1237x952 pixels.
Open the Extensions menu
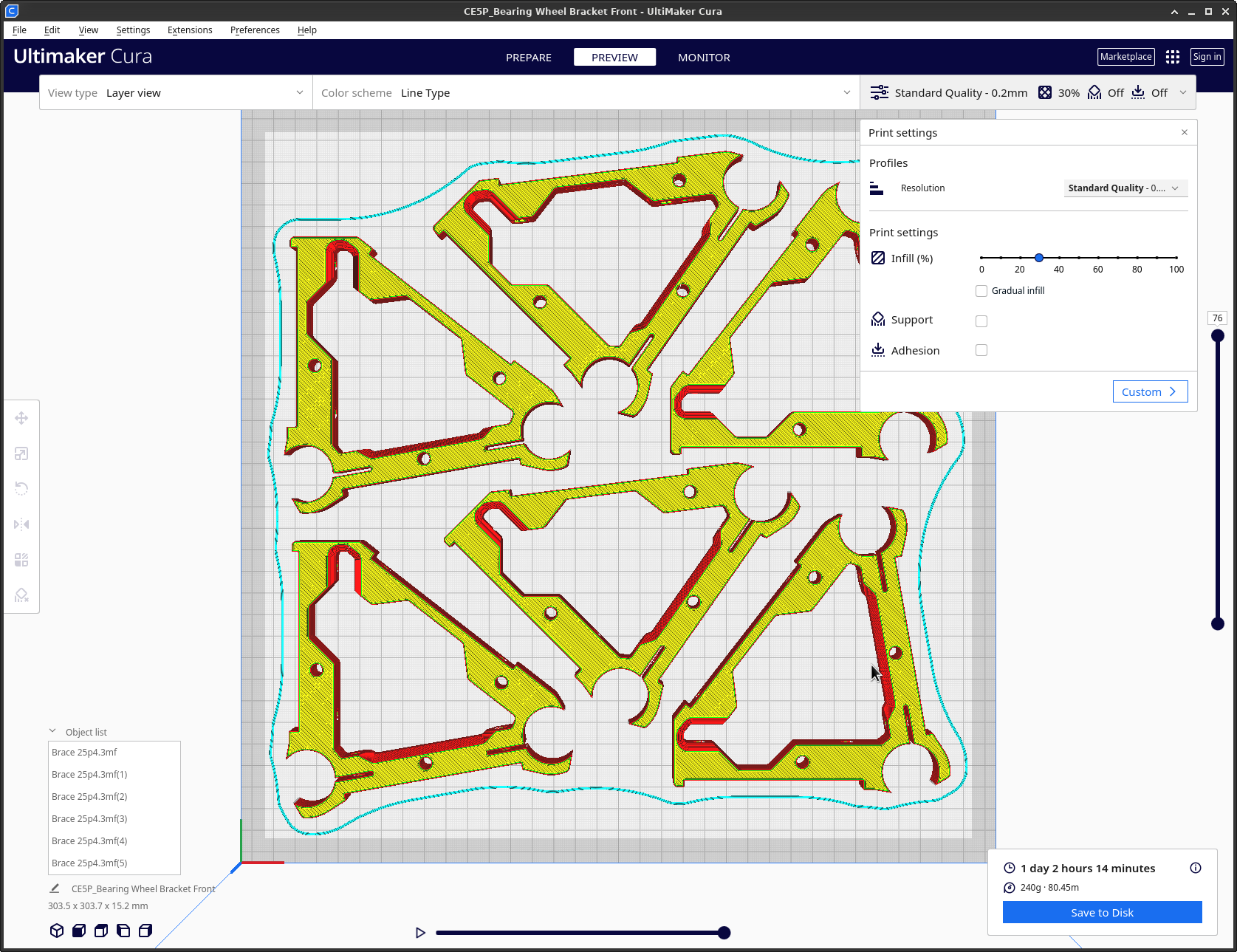[x=190, y=30]
